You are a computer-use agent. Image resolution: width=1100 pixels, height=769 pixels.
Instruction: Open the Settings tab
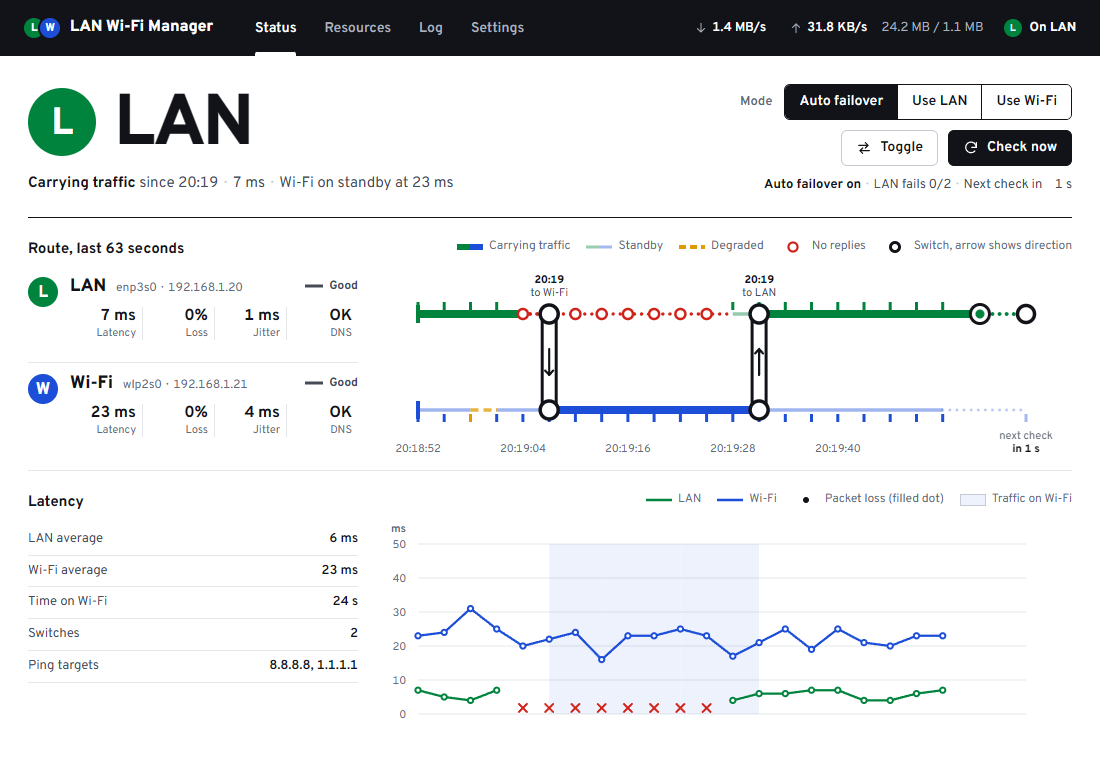pyautogui.click(x=497, y=27)
